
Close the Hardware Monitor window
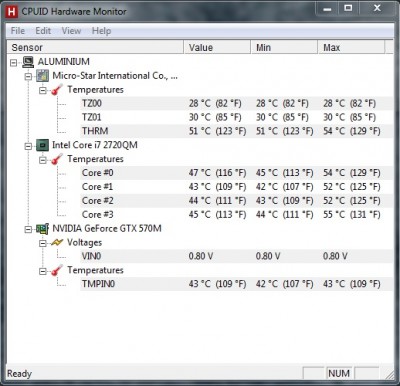click(x=377, y=9)
